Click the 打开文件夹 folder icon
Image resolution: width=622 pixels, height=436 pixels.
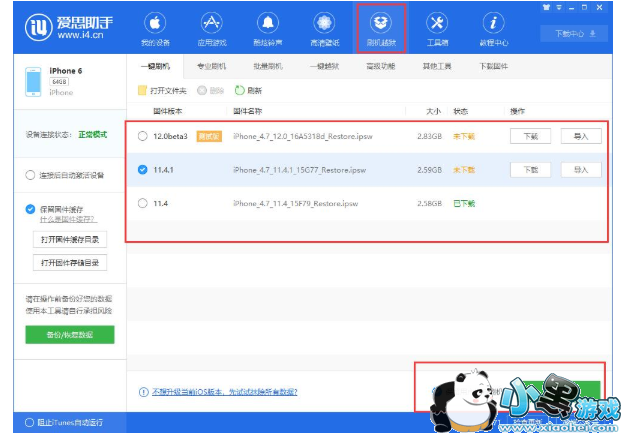[142, 90]
